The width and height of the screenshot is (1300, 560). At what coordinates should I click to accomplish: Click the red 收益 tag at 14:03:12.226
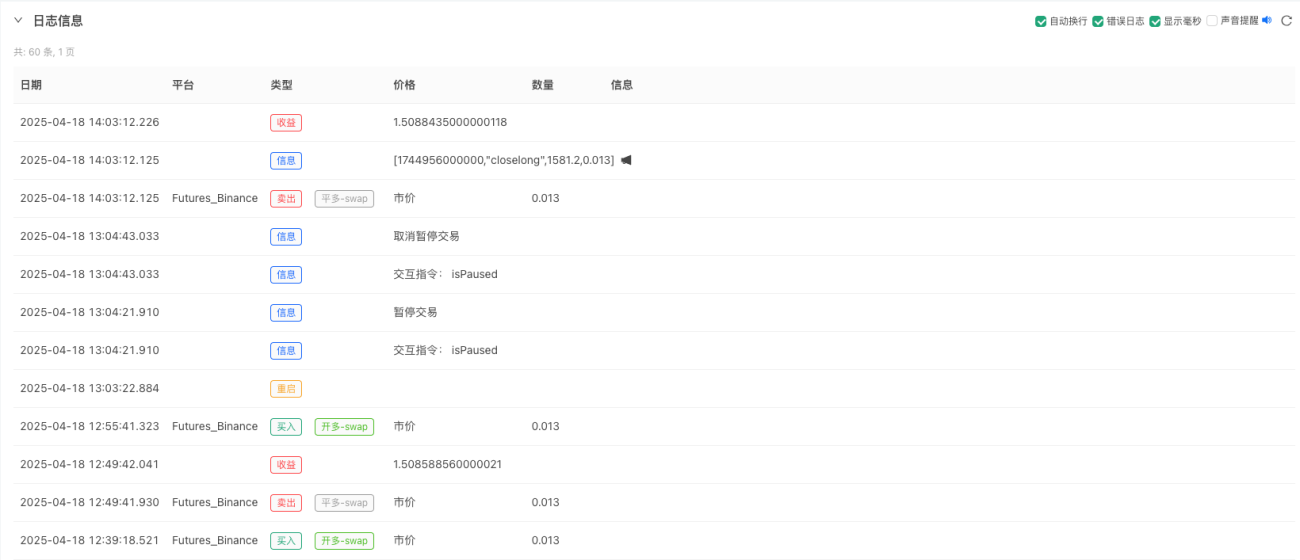click(x=286, y=122)
